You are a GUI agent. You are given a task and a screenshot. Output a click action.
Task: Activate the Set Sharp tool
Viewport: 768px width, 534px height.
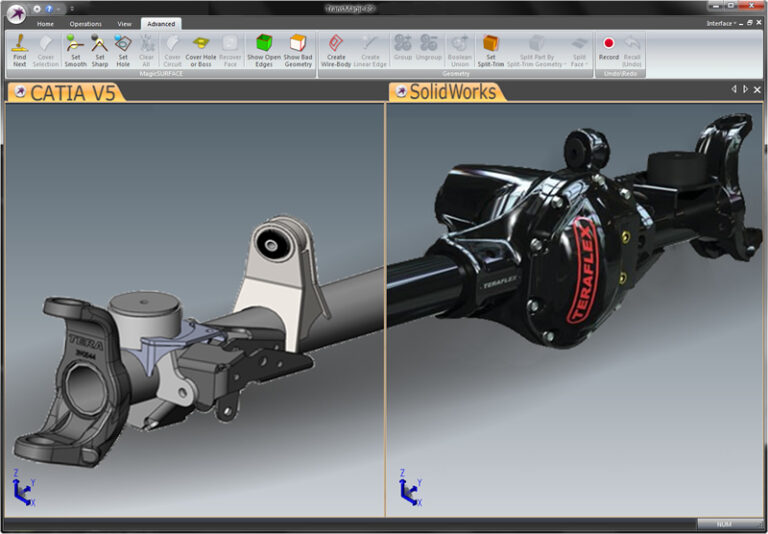(x=100, y=49)
